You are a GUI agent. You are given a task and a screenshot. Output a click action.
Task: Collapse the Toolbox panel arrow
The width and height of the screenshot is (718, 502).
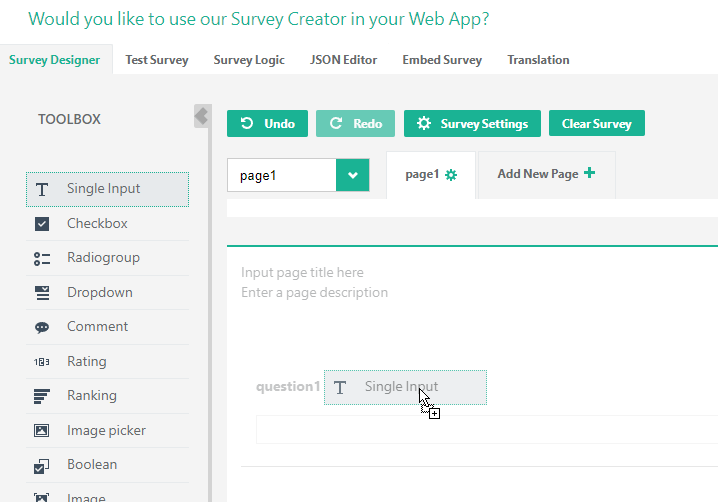click(x=201, y=117)
